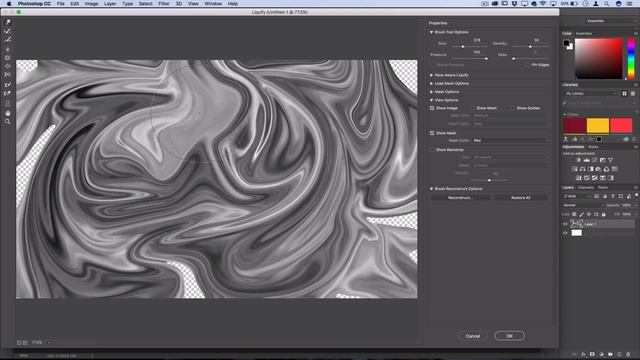Click the lock all icon in Layers panel

603,214
